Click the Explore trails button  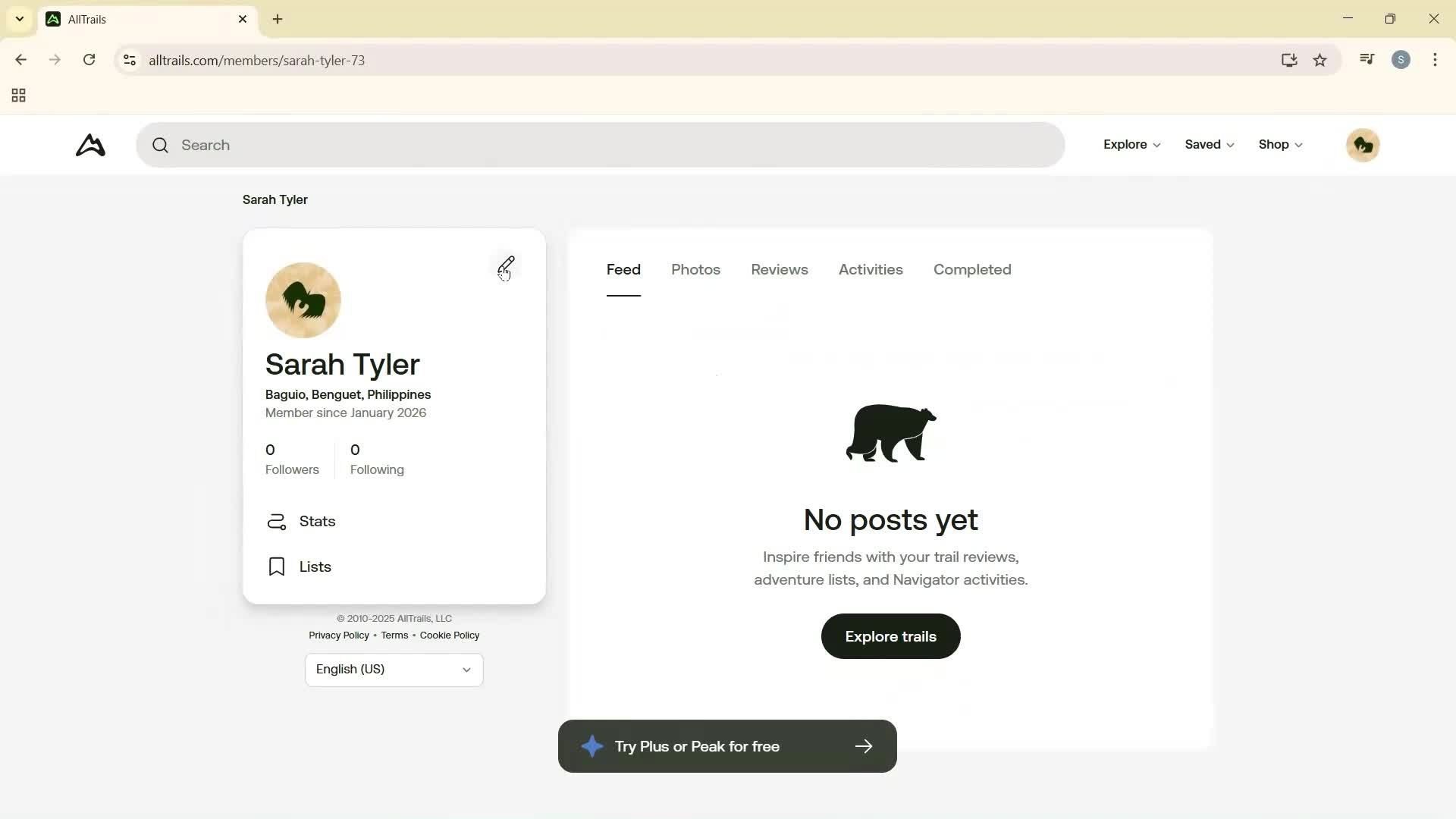point(890,636)
